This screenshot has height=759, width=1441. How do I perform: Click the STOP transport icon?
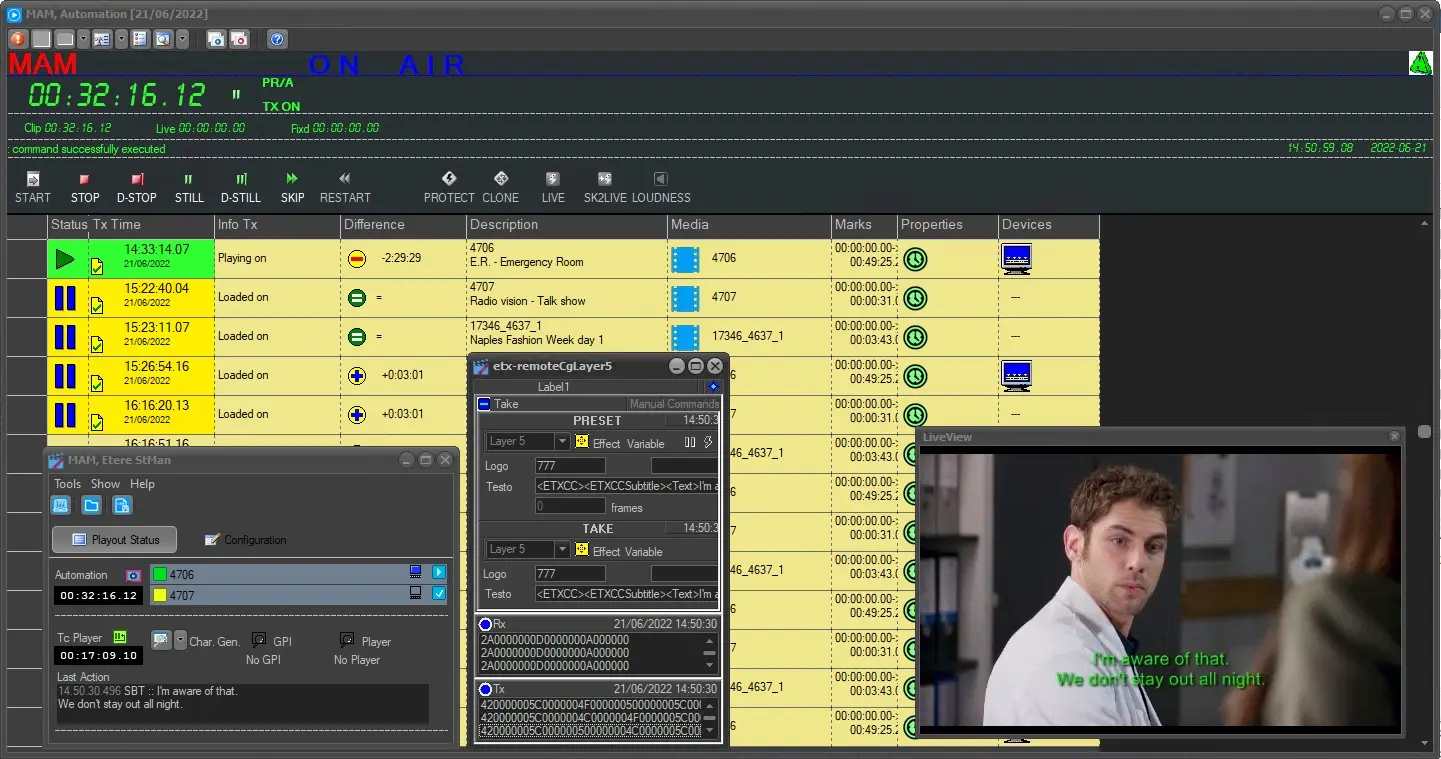[x=84, y=180]
